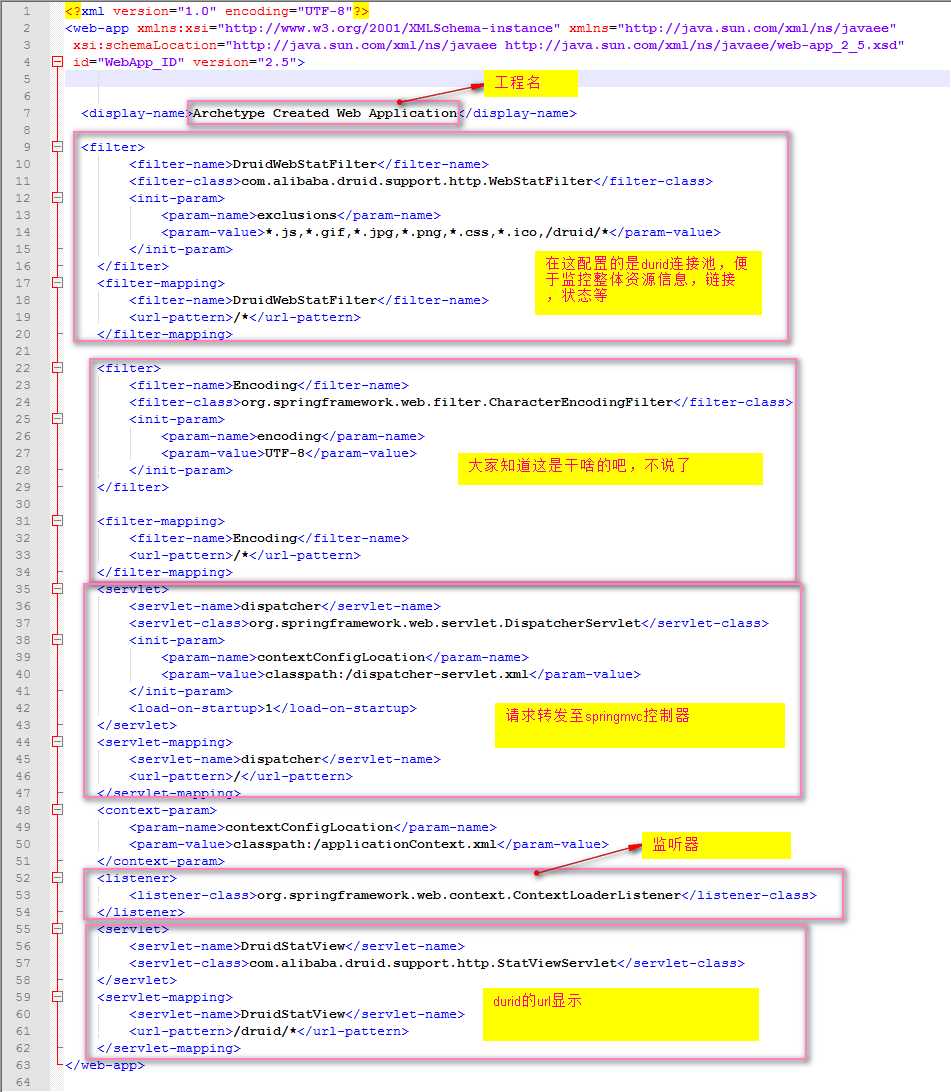
Task: Click 'Encoding' filter-name on line 32
Action: (x=265, y=538)
